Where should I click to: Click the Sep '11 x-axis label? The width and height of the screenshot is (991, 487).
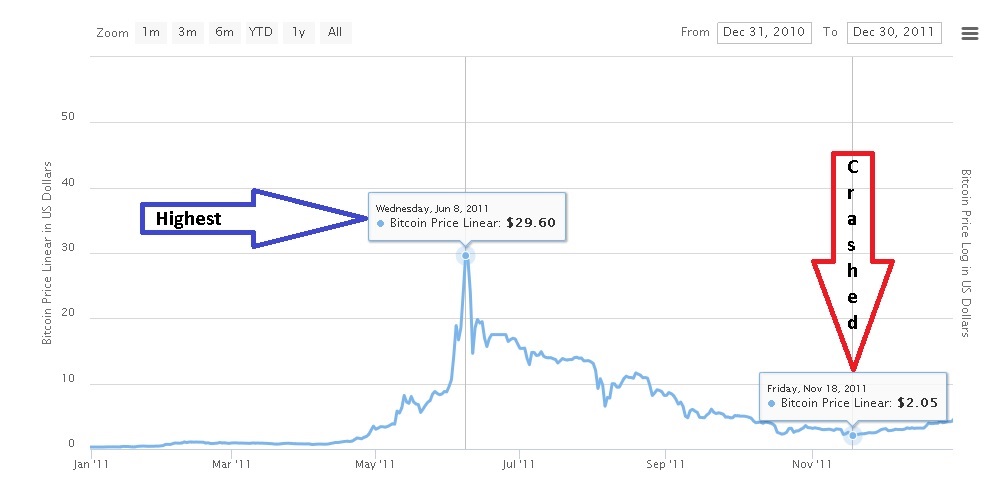(x=666, y=464)
